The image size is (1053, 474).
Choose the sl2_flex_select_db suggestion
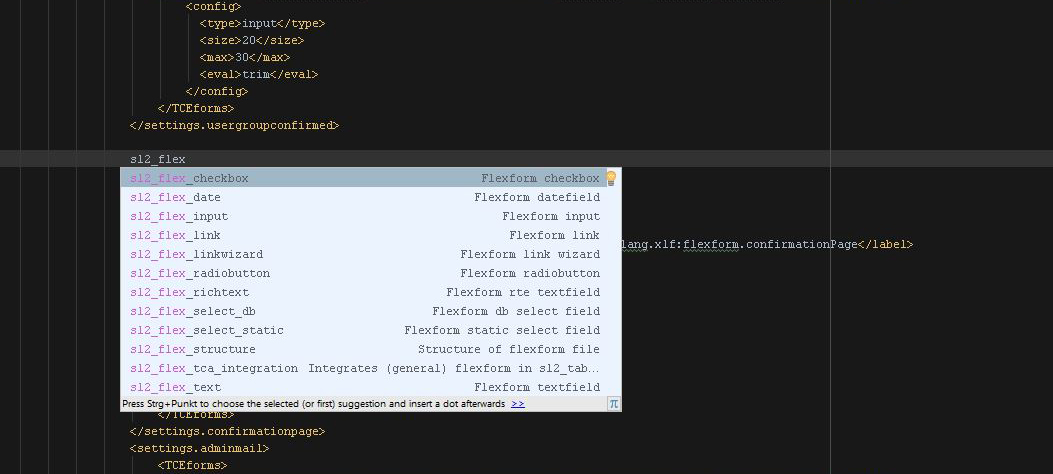click(x=371, y=312)
